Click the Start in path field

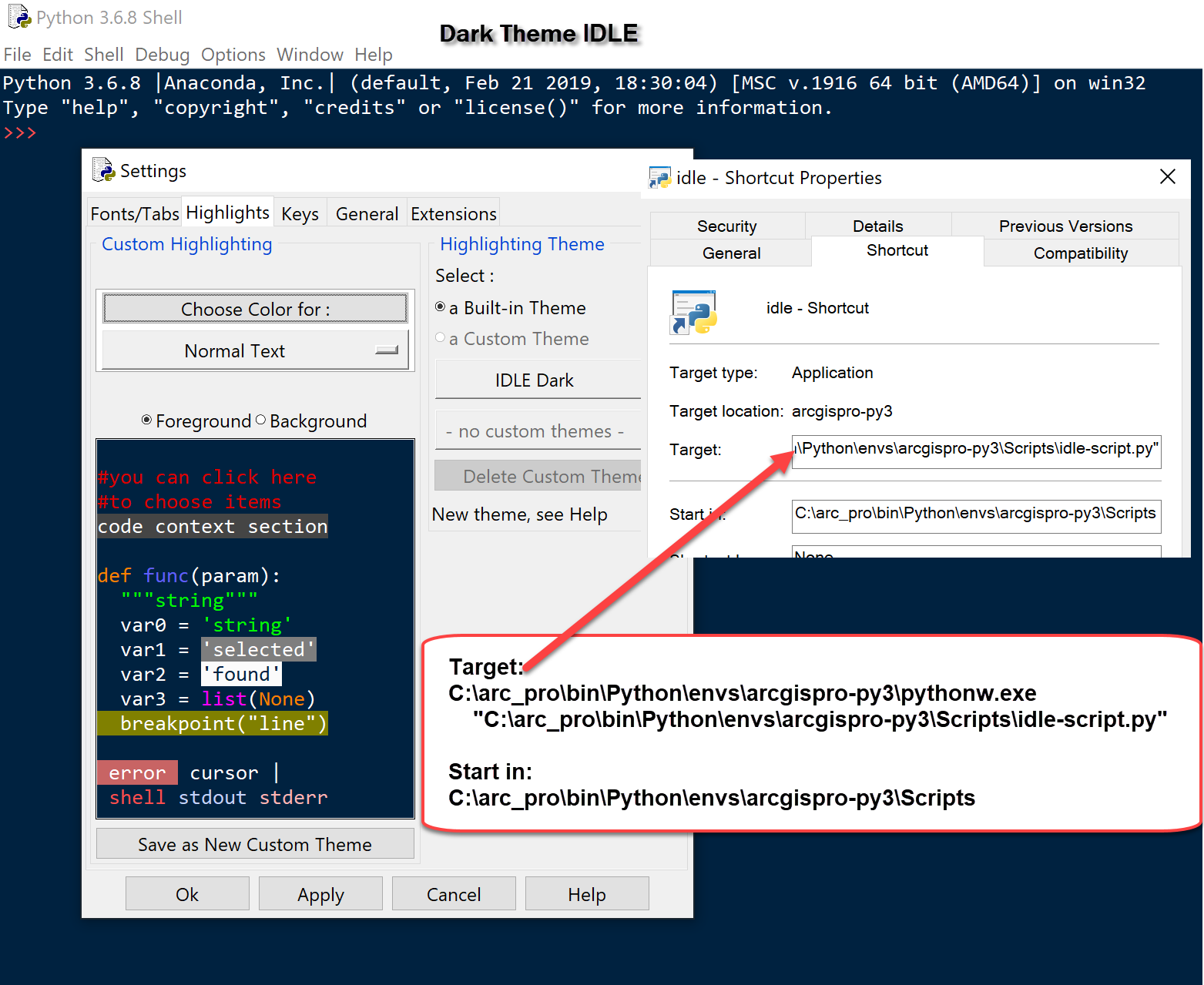[977, 516]
